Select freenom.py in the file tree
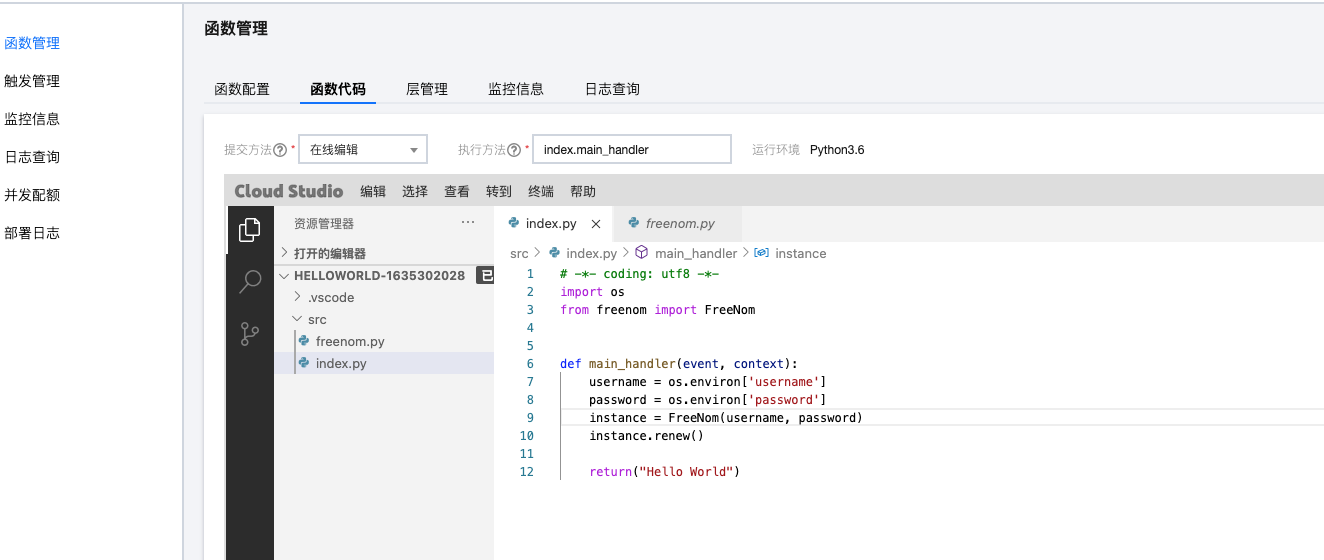Viewport: 1324px width, 560px height. (x=350, y=341)
